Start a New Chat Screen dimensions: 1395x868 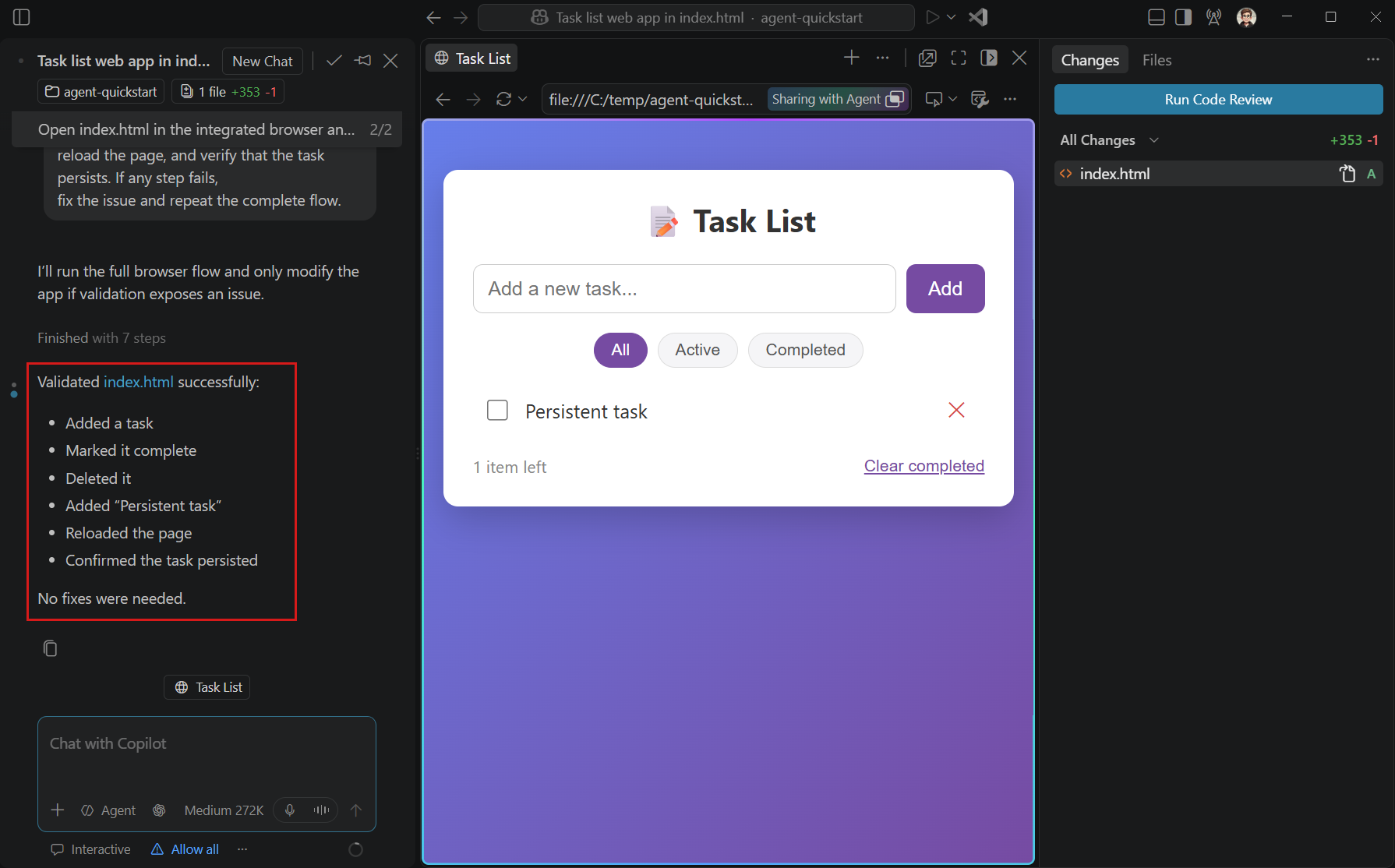click(x=263, y=61)
